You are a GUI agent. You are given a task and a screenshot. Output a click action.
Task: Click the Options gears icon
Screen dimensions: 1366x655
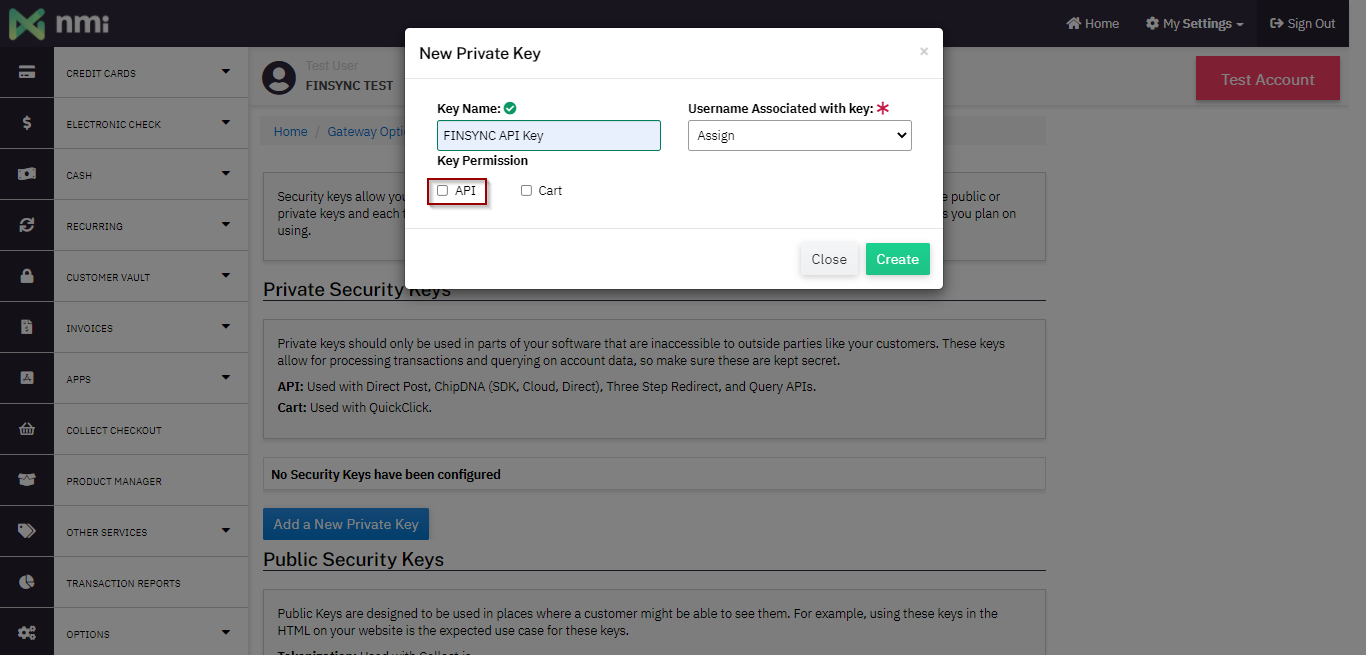point(27,632)
